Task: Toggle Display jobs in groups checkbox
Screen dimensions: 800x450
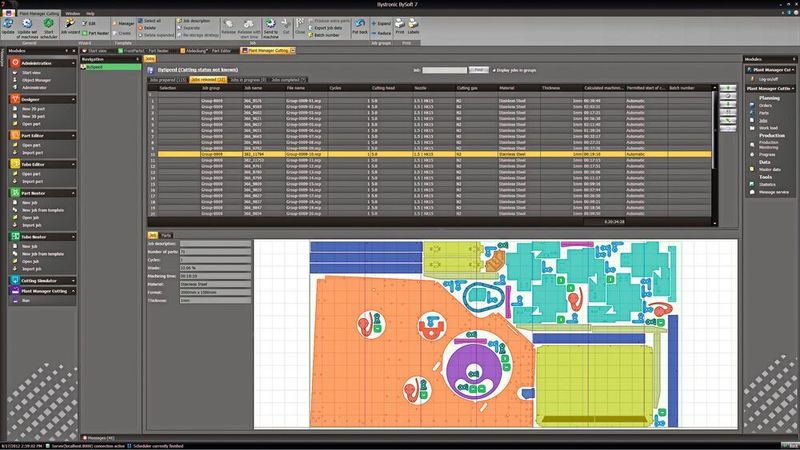Action: point(494,70)
